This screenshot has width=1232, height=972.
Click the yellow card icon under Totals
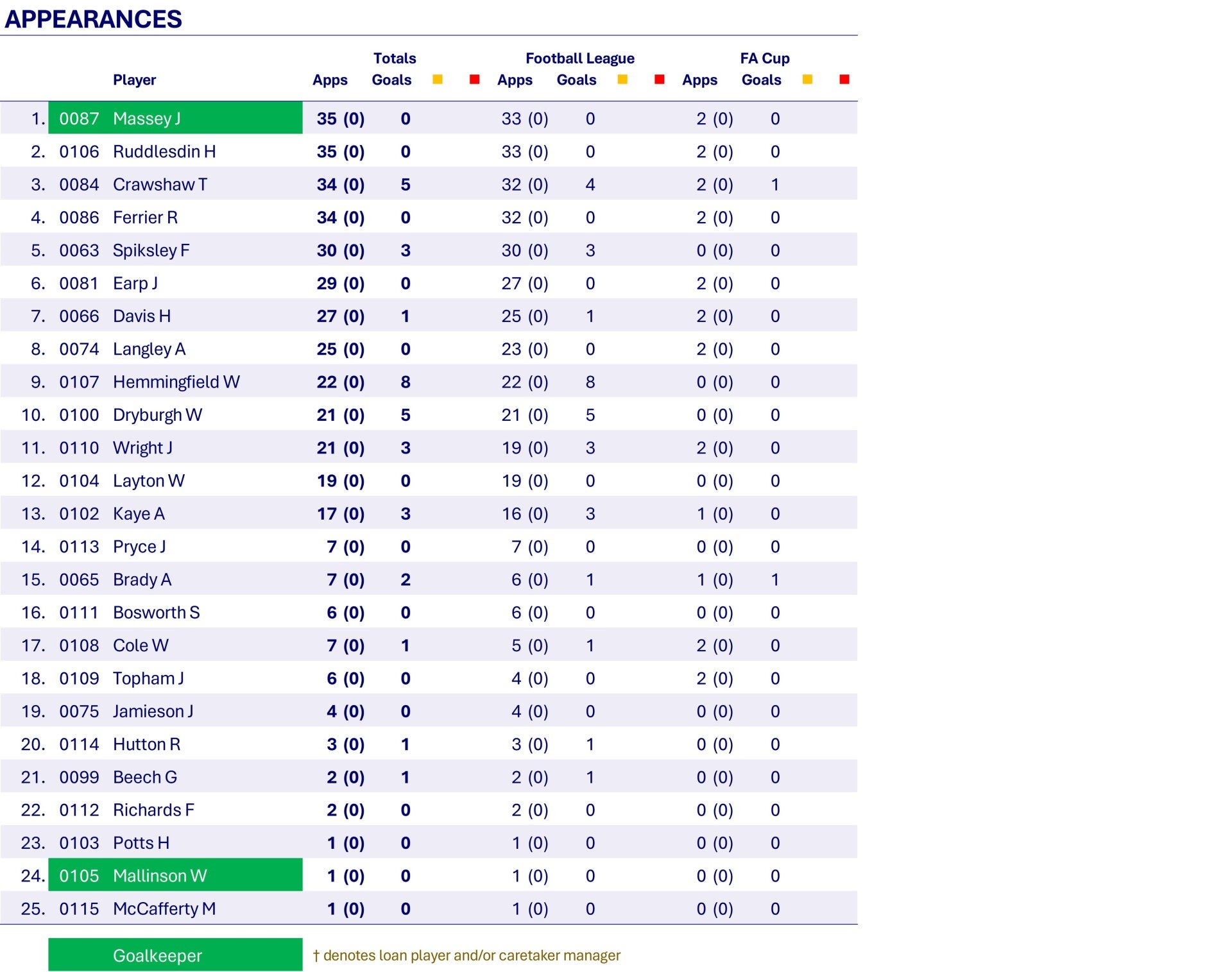coord(438,80)
